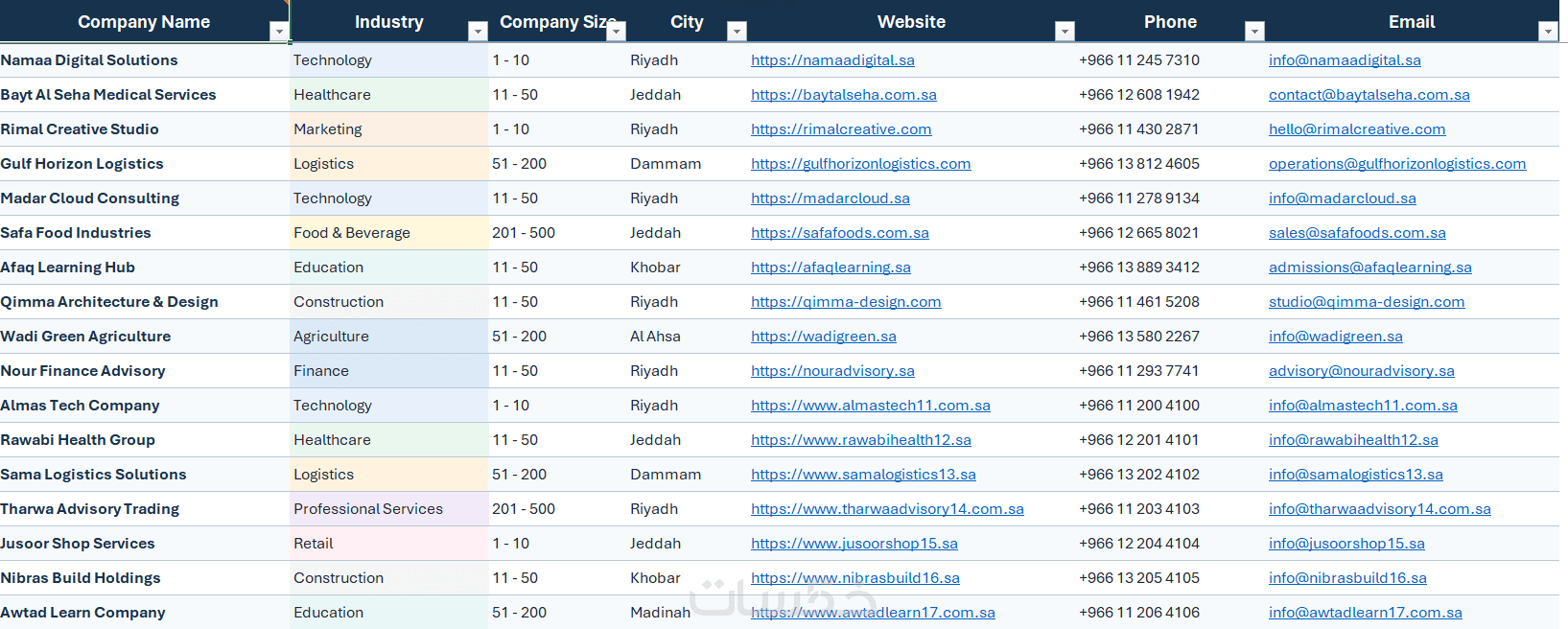Open the nouradvisory.sa website link
Image resolution: width=1568 pixels, height=629 pixels.
[832, 371]
